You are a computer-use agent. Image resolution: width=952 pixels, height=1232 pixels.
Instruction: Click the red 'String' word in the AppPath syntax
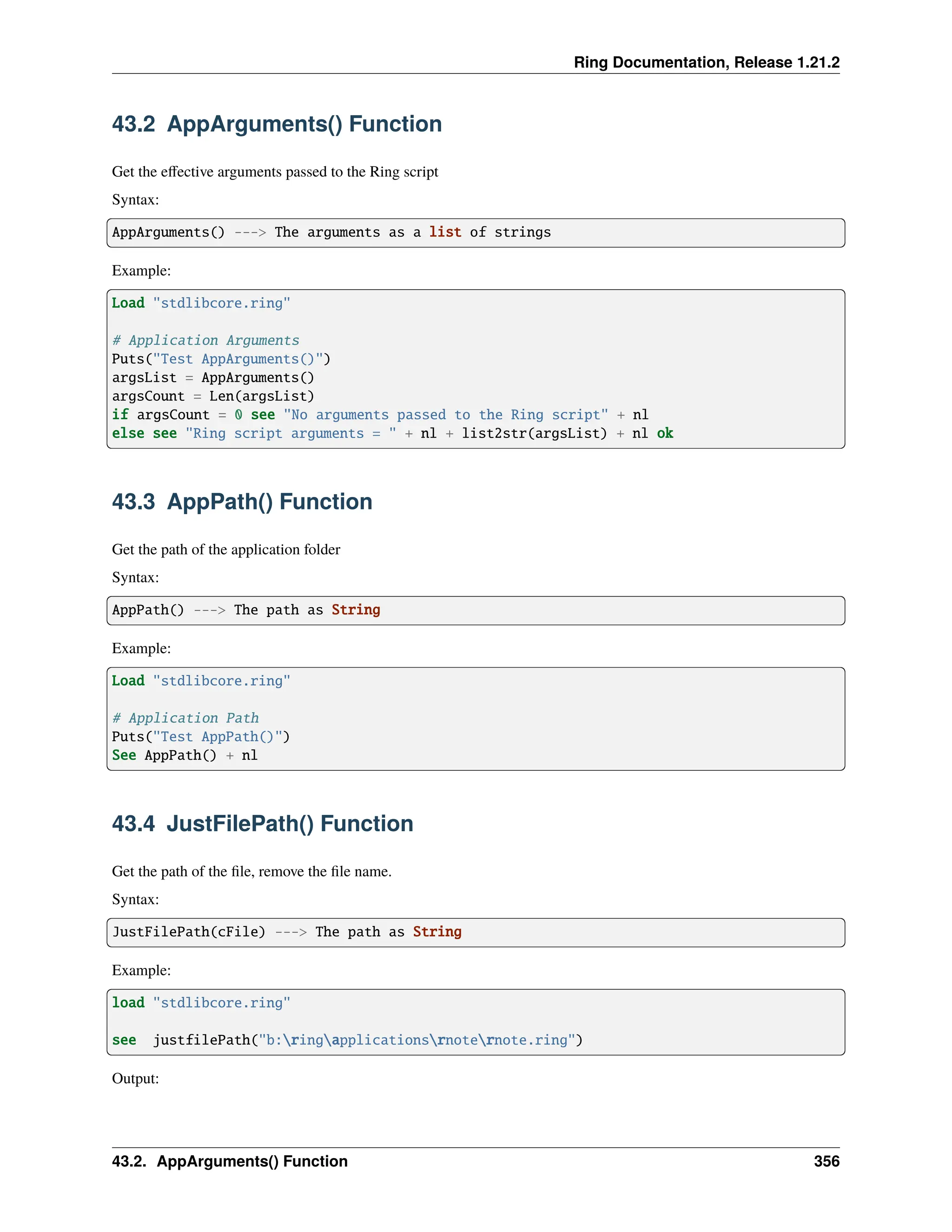[355, 610]
